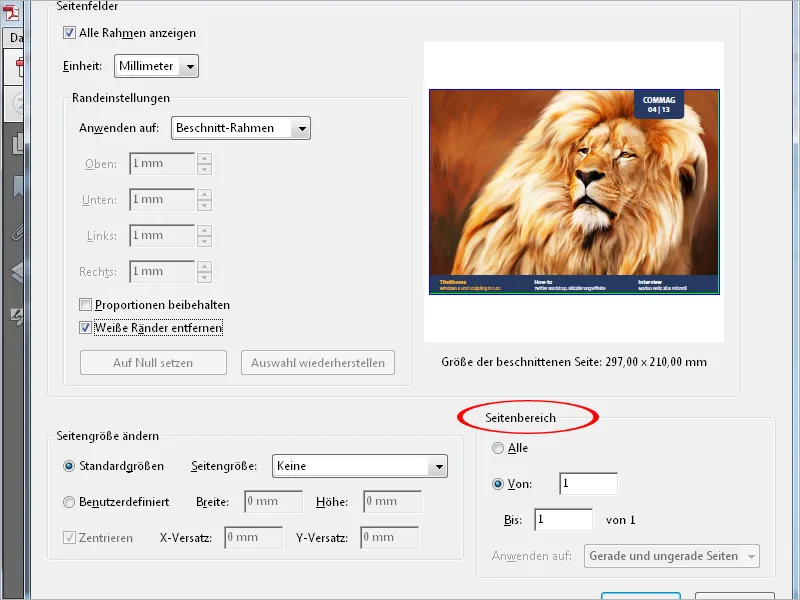Click the Größe der beschnittenen Seite text
Viewport: 800px width, 600px height.
[574, 362]
